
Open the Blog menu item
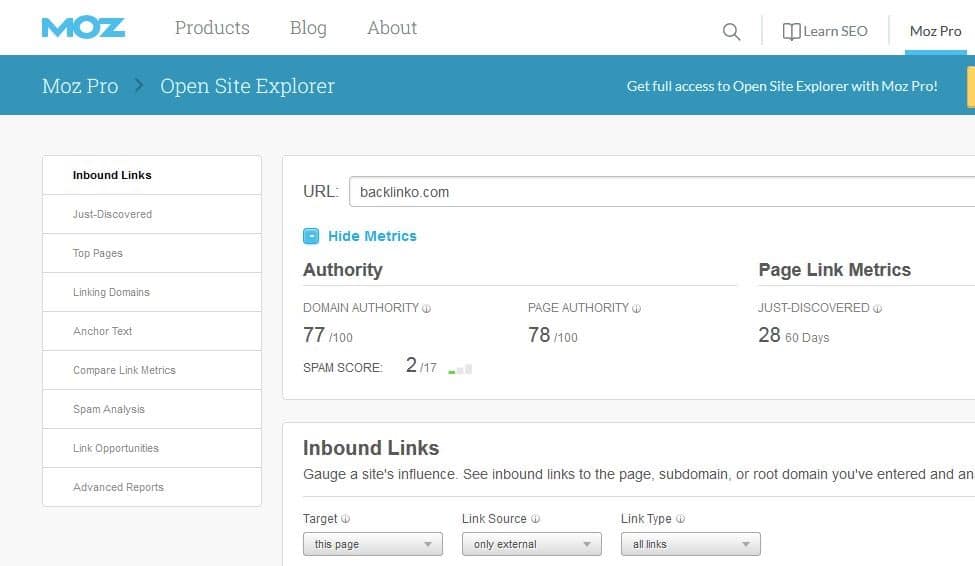tap(308, 28)
